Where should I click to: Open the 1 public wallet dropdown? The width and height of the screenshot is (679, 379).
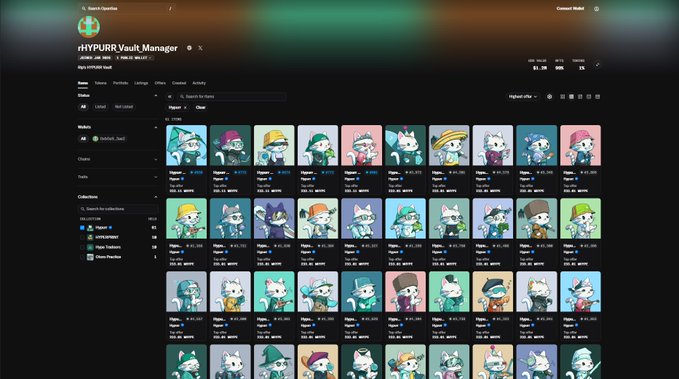[134, 58]
